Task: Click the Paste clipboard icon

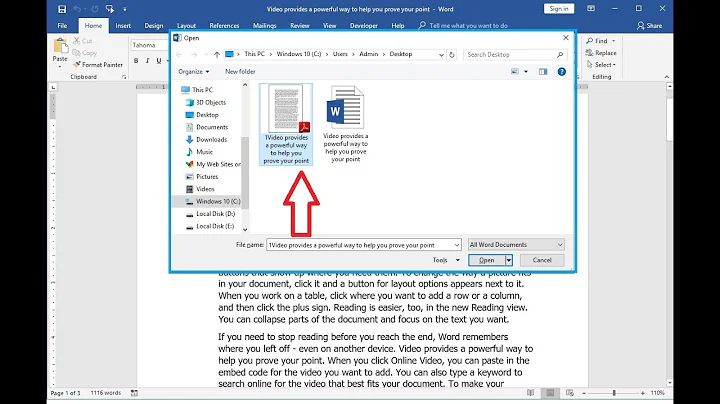Action: click(60, 46)
